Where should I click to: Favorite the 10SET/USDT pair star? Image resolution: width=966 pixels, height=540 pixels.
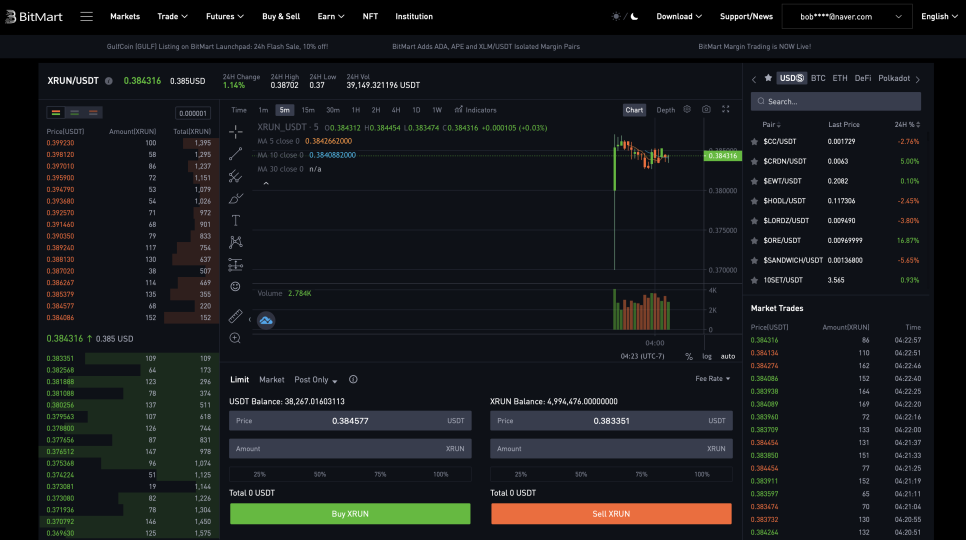[755, 280]
